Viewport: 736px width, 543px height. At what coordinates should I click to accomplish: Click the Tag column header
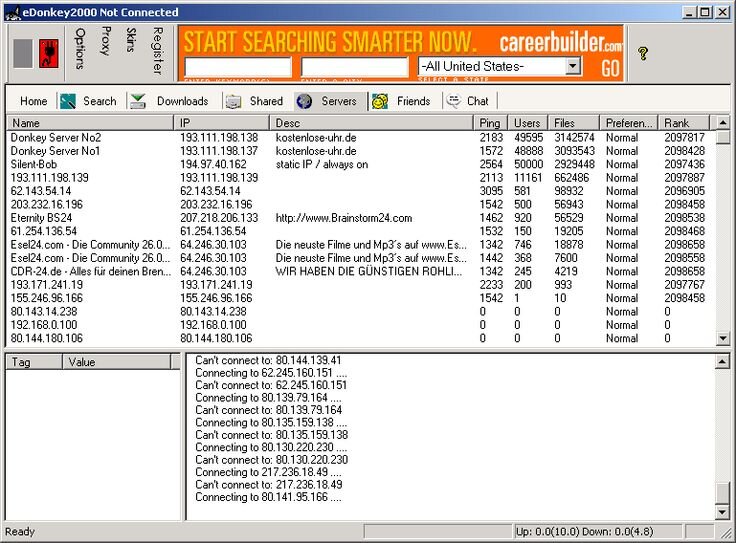coord(34,362)
